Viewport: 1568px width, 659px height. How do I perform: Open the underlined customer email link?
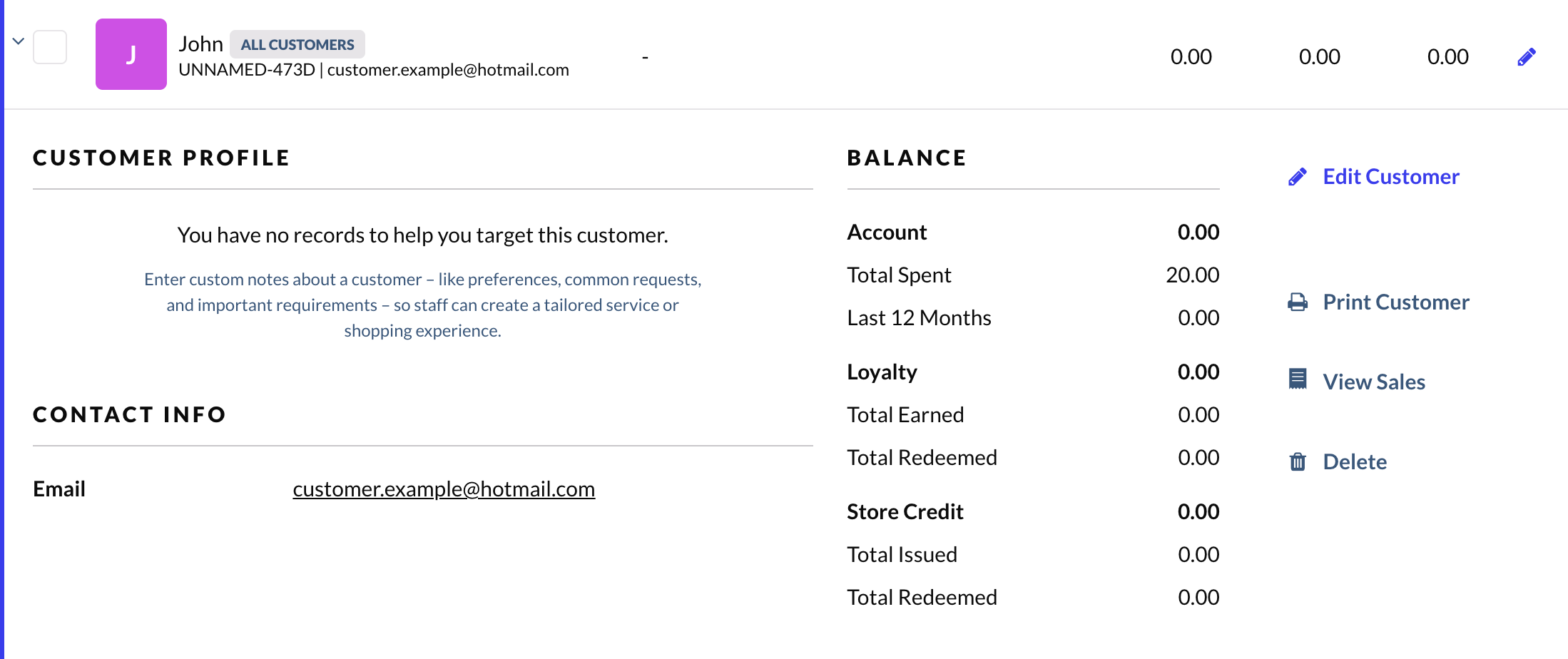pos(444,489)
